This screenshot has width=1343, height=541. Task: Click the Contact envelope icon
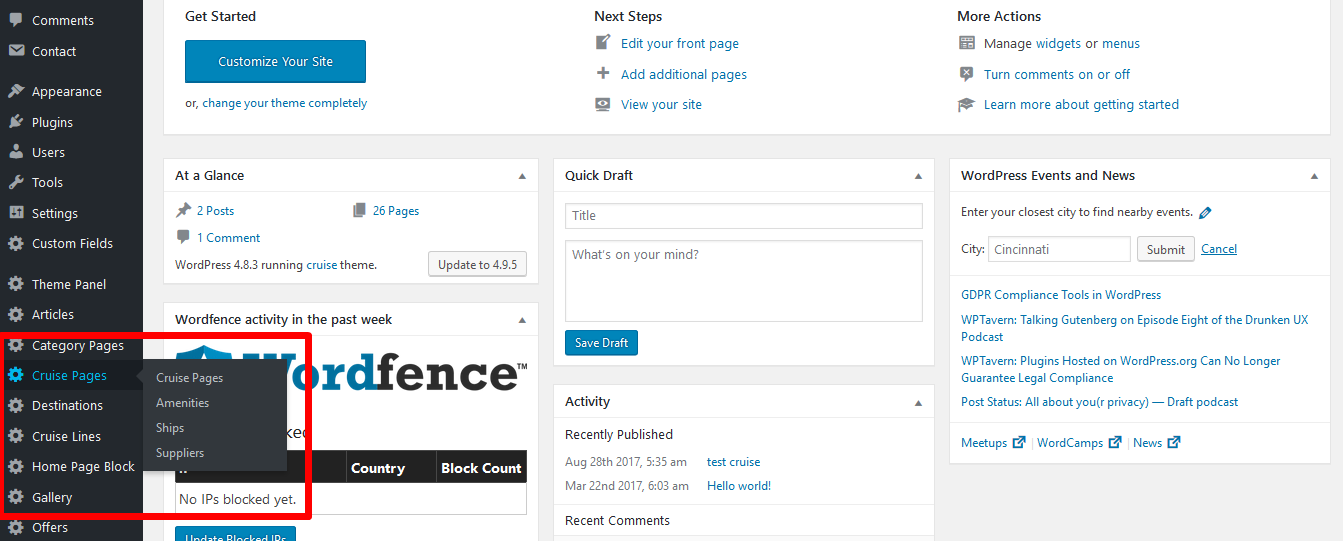(x=16, y=51)
